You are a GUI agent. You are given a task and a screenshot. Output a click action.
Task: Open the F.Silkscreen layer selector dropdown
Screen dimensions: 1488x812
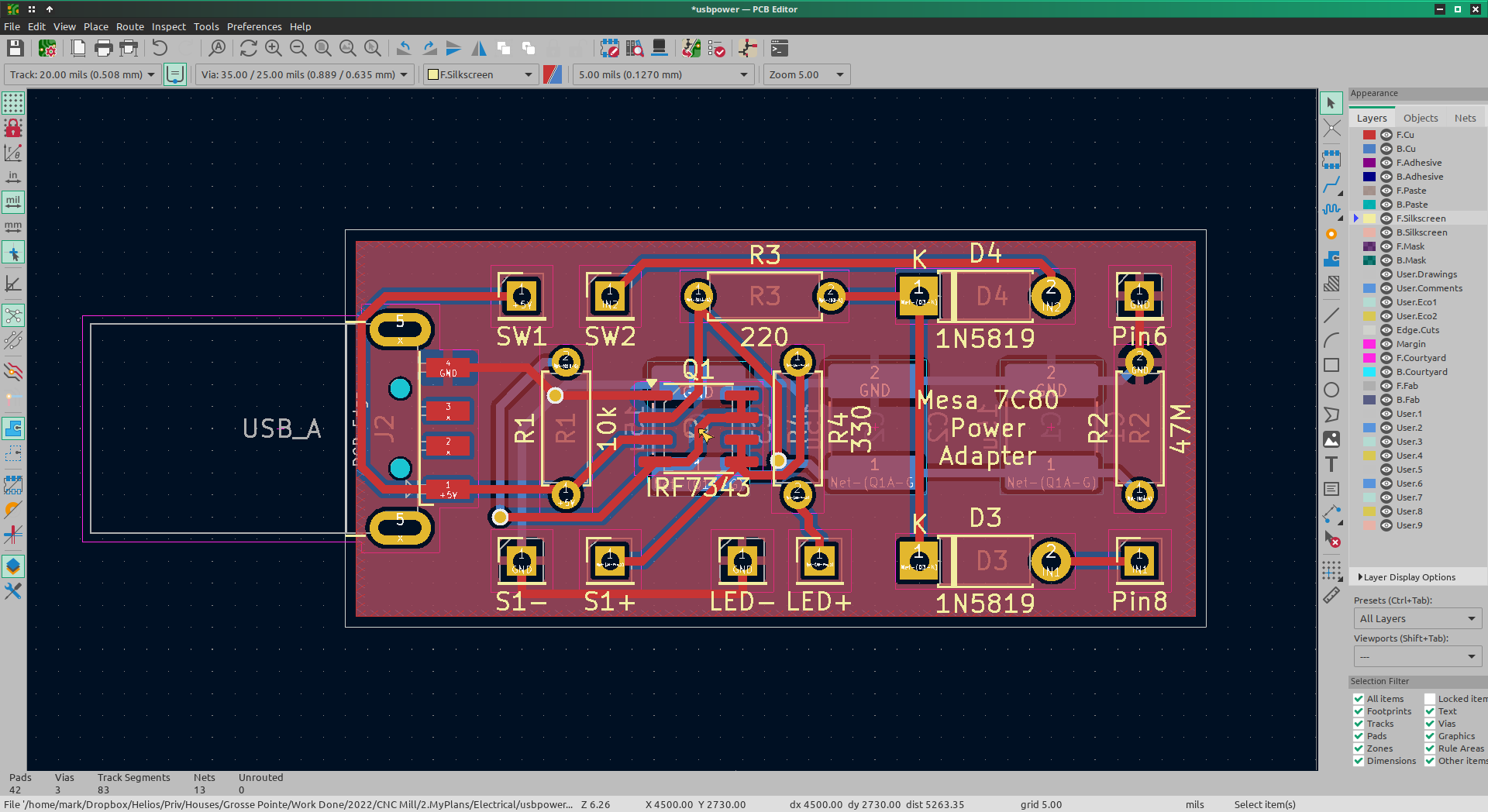click(x=480, y=74)
